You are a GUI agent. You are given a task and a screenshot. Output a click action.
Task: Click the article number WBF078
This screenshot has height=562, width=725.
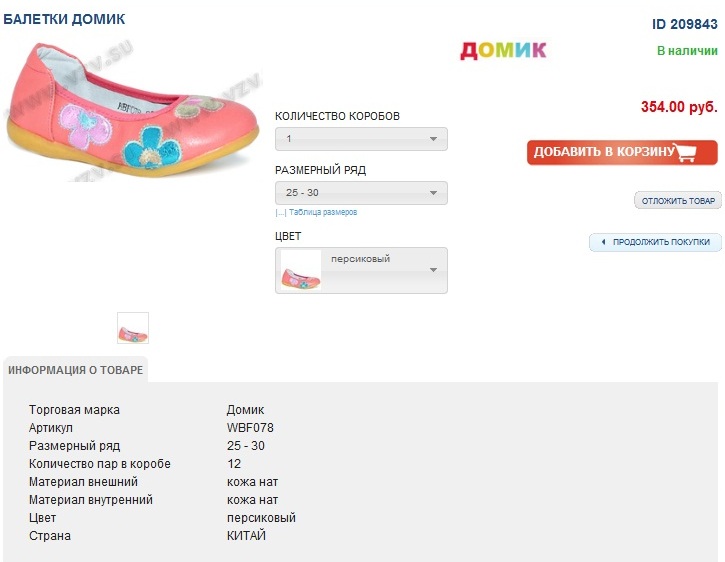coord(250,428)
